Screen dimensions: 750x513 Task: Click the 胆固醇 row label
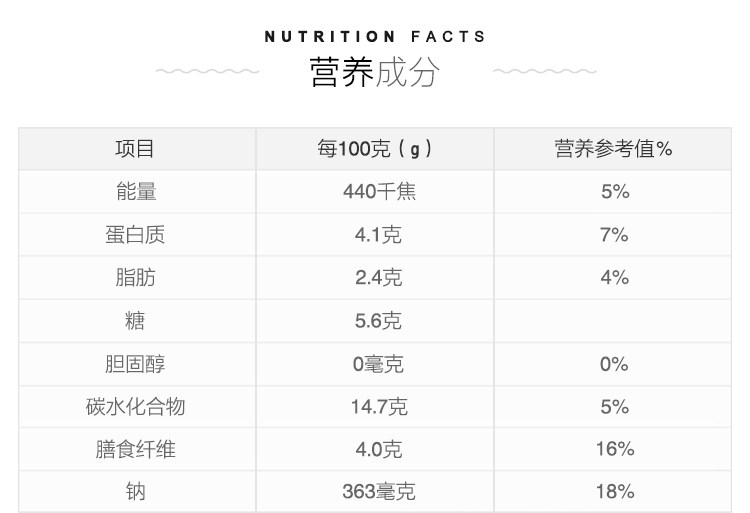click(x=135, y=364)
